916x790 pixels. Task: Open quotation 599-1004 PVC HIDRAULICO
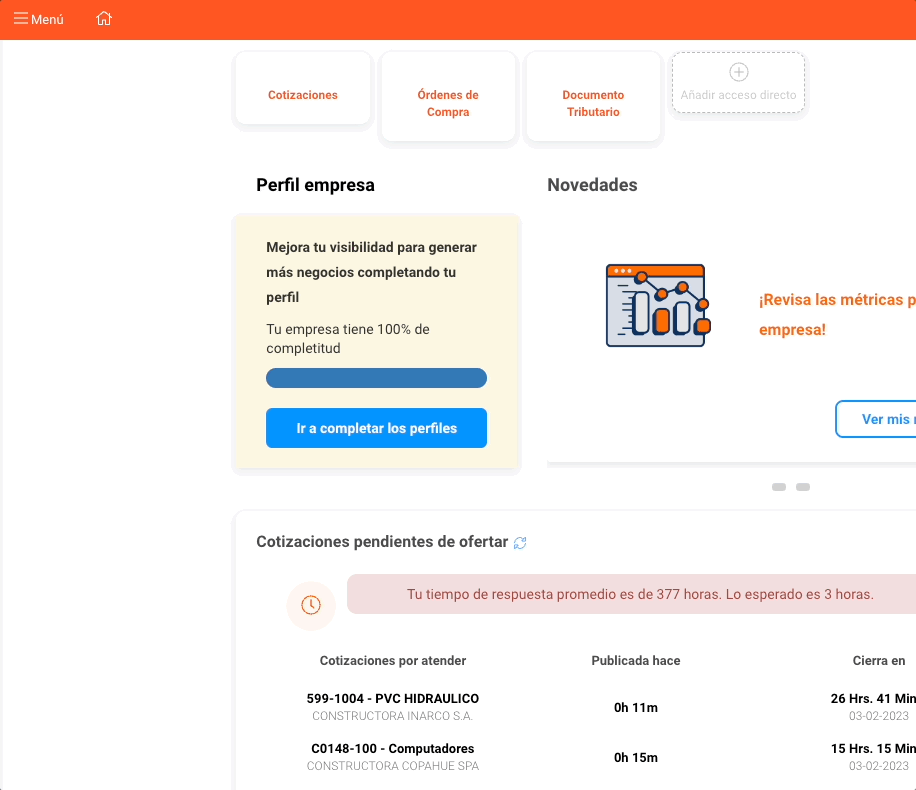393,699
